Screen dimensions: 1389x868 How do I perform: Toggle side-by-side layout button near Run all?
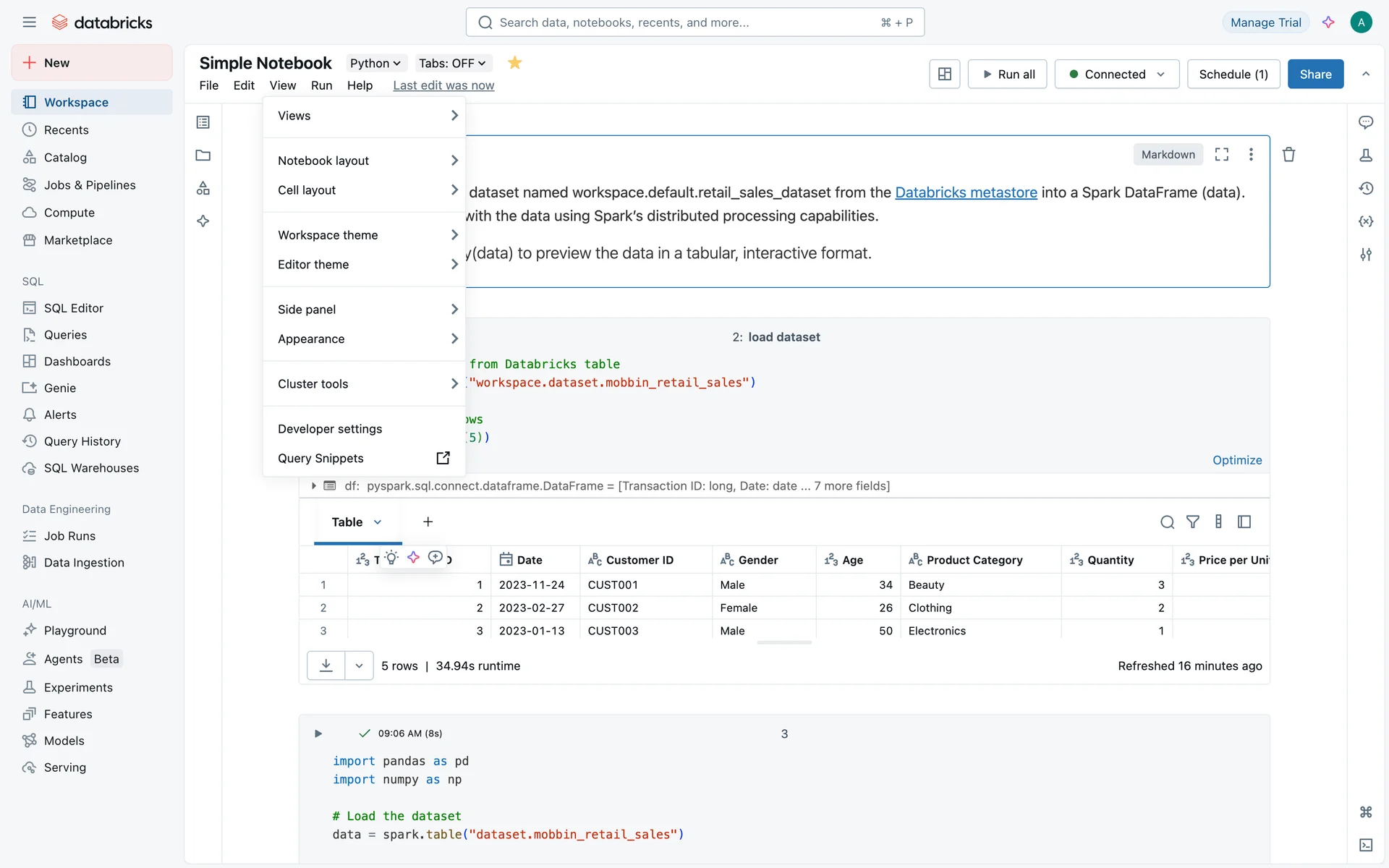pyautogui.click(x=944, y=74)
